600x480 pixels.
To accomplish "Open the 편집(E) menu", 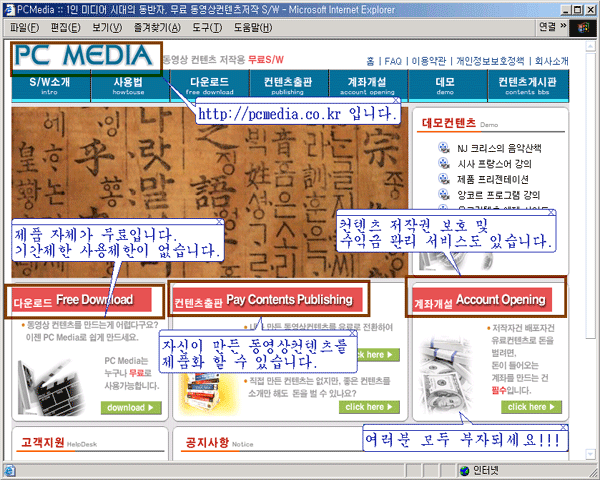I will click(x=65, y=28).
